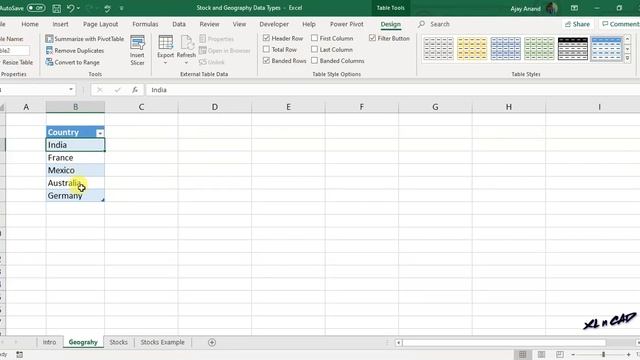Click the Refresh table data button
Screen dimensions: 640x360
186,46
